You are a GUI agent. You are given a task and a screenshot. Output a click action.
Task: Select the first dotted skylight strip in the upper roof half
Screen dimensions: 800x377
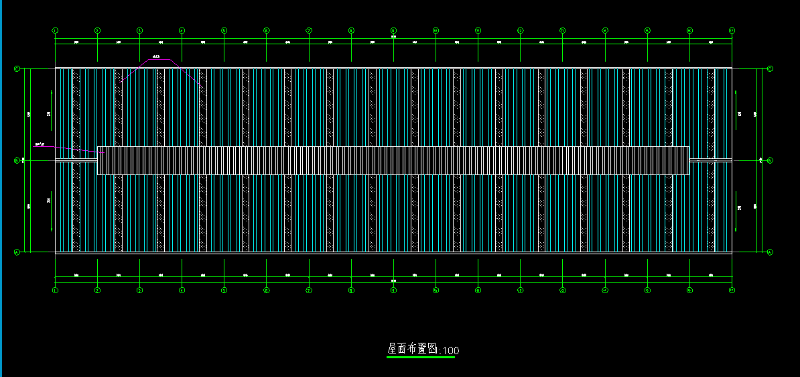[x=77, y=107]
